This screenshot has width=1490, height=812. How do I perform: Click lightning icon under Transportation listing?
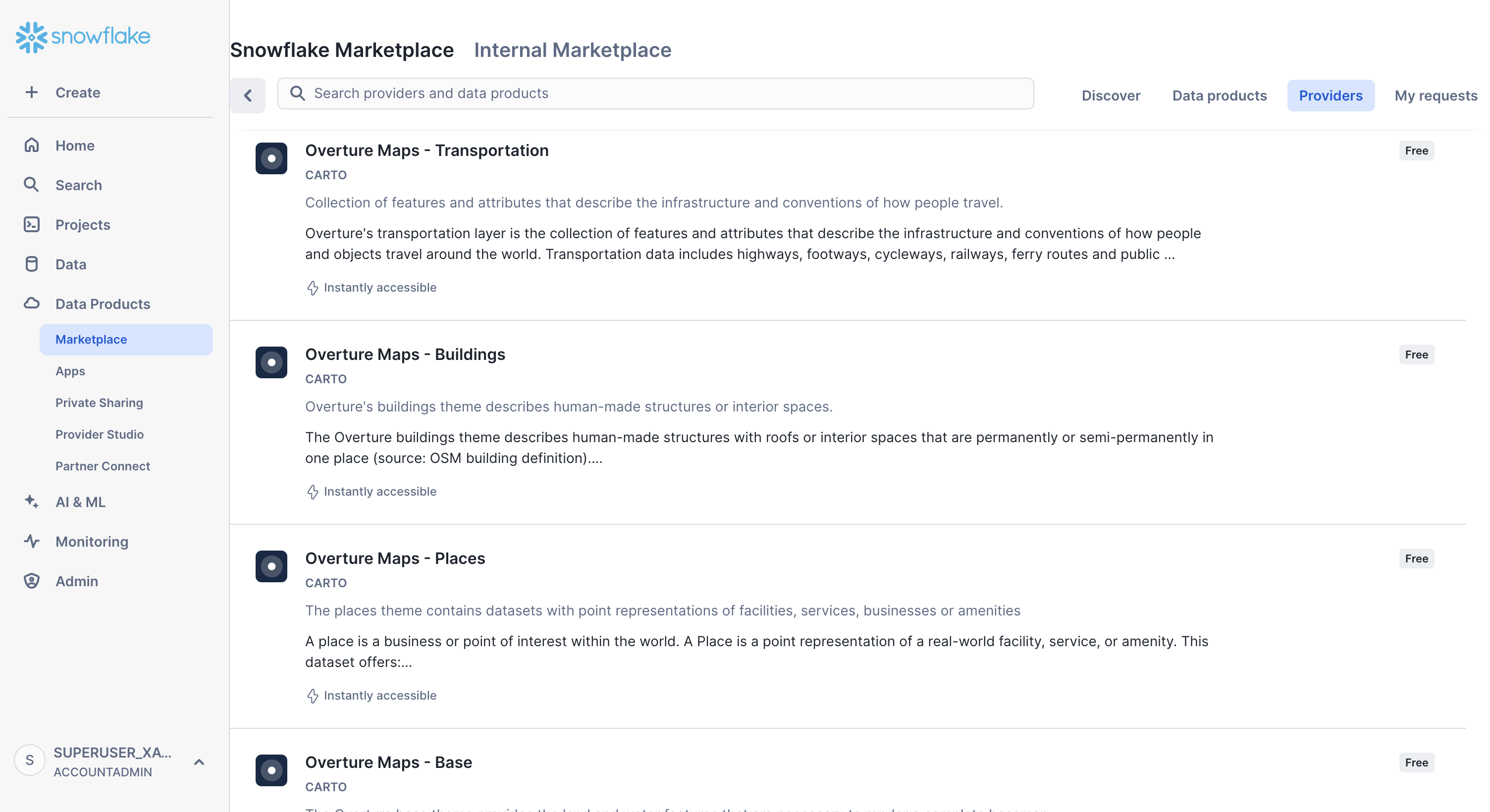click(313, 288)
